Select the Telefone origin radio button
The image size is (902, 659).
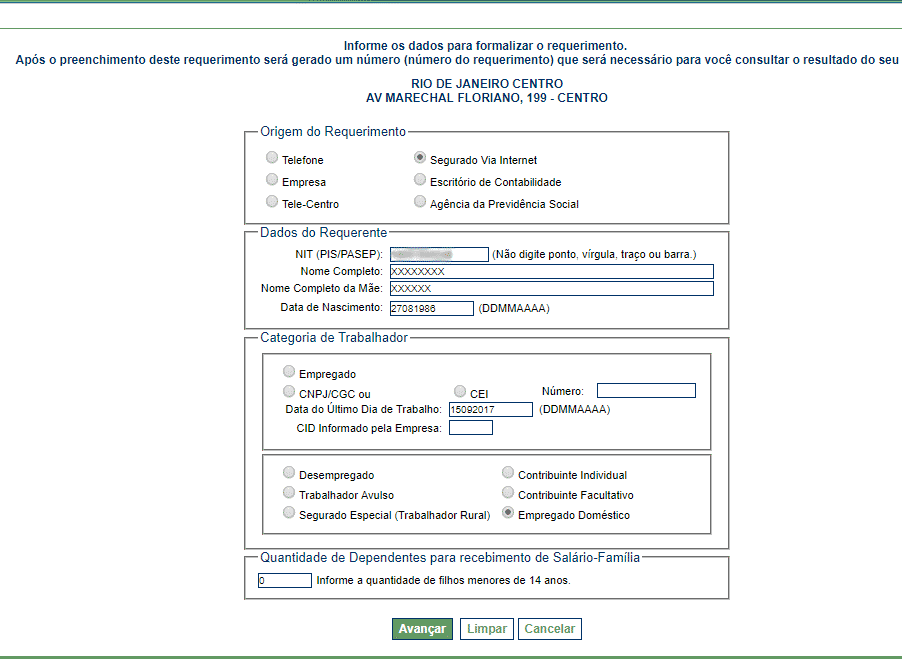(272, 158)
